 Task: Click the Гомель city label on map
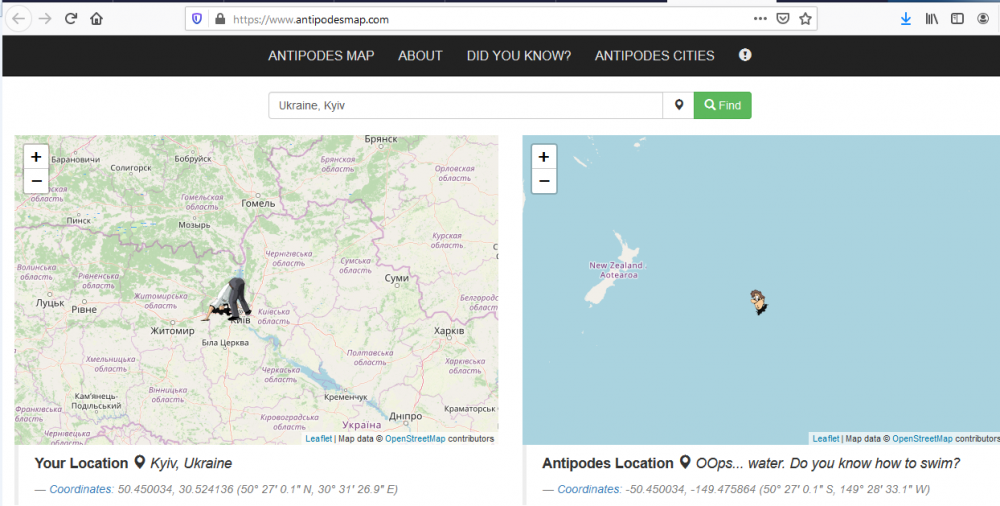pos(258,204)
